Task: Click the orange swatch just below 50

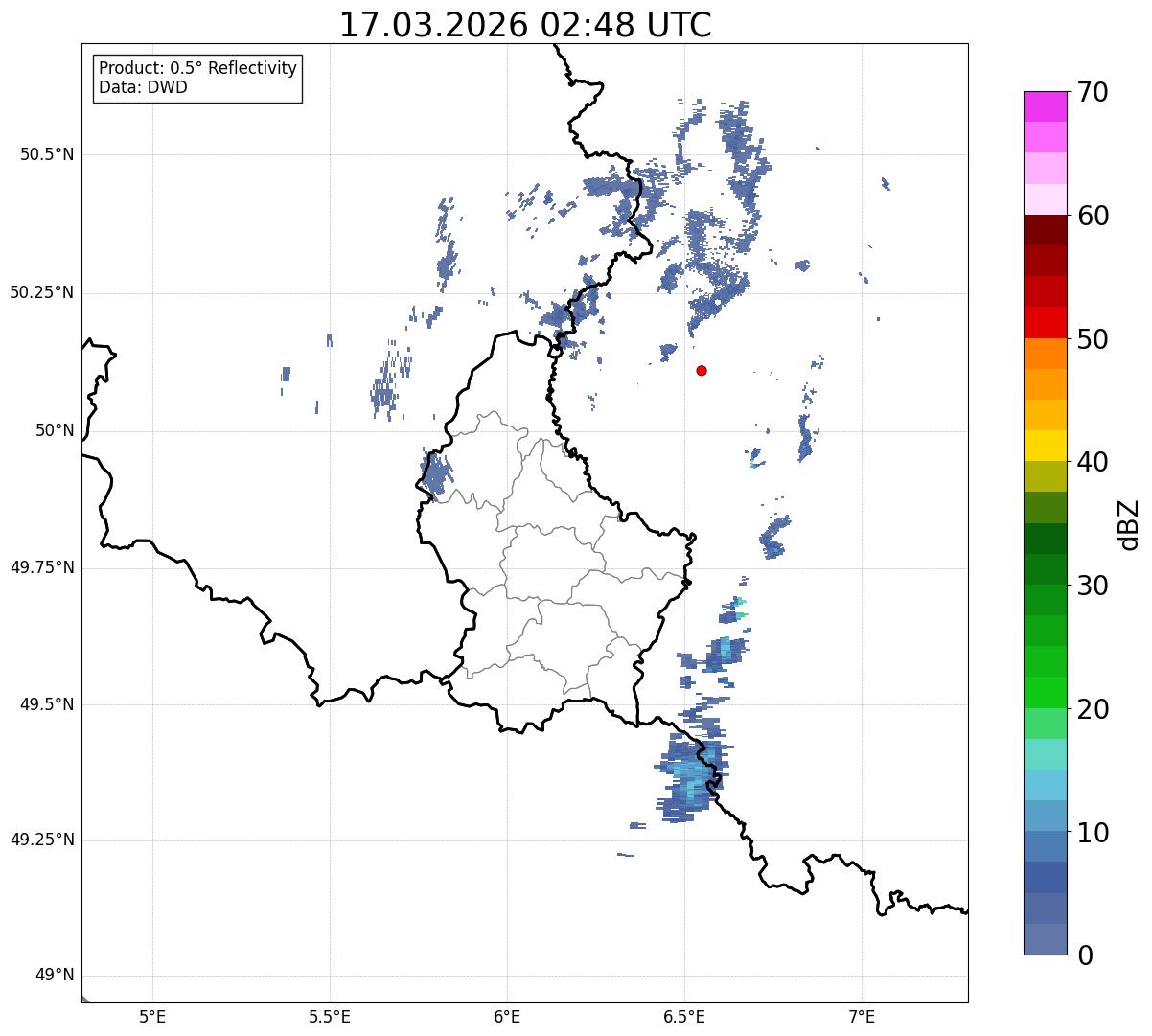Action: [x=1045, y=354]
